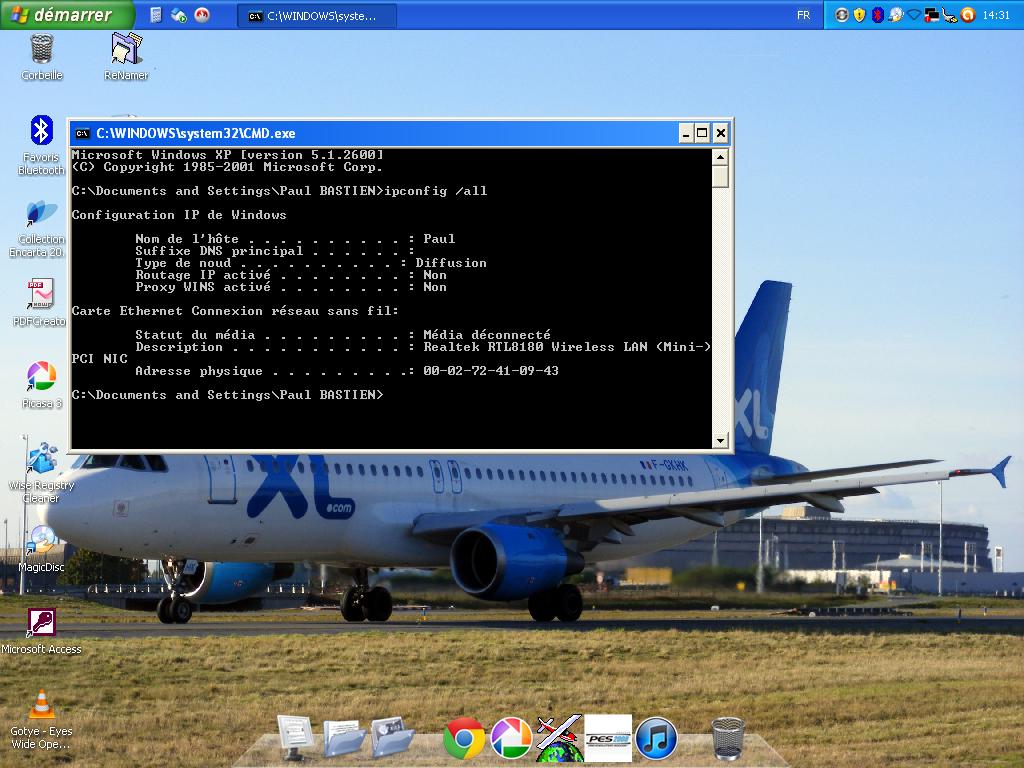The image size is (1024, 768).
Task: Open the orange round tray icon beside the clock
Action: 968,15
